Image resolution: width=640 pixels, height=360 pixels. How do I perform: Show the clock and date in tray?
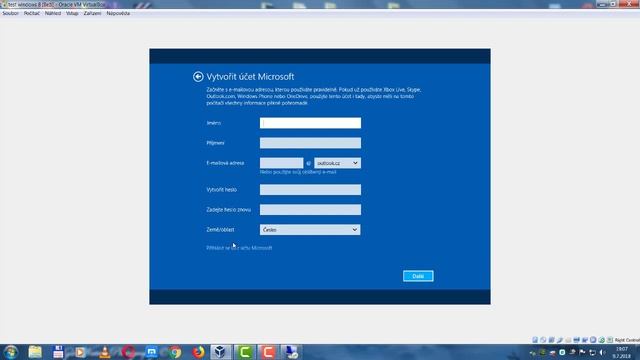click(622, 353)
